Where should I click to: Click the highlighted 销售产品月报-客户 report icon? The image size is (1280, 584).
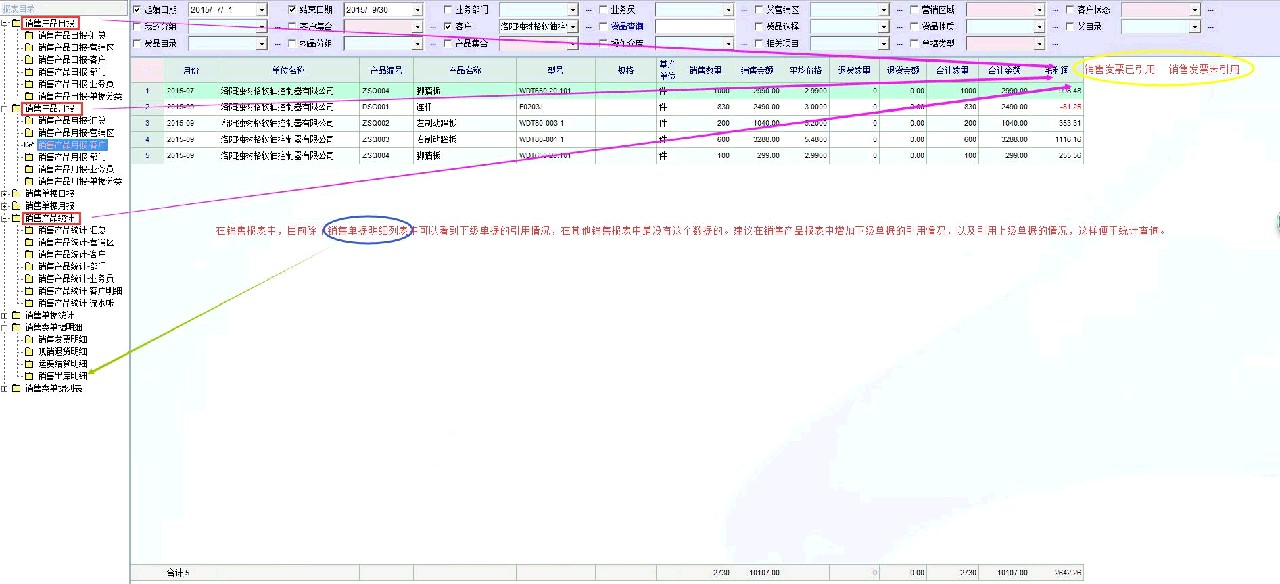(x=29, y=145)
